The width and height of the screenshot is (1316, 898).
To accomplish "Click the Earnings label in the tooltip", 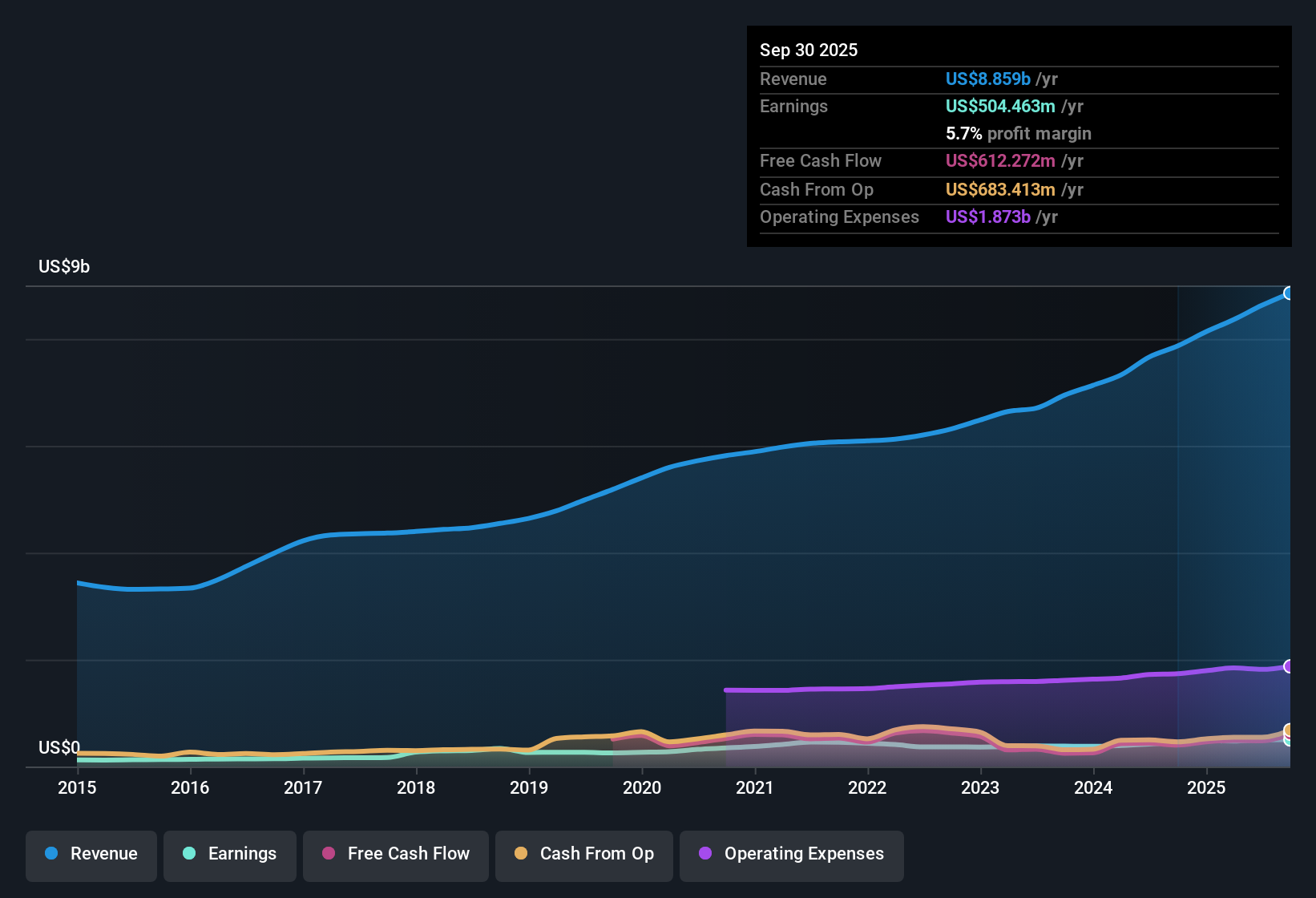I will click(x=794, y=107).
